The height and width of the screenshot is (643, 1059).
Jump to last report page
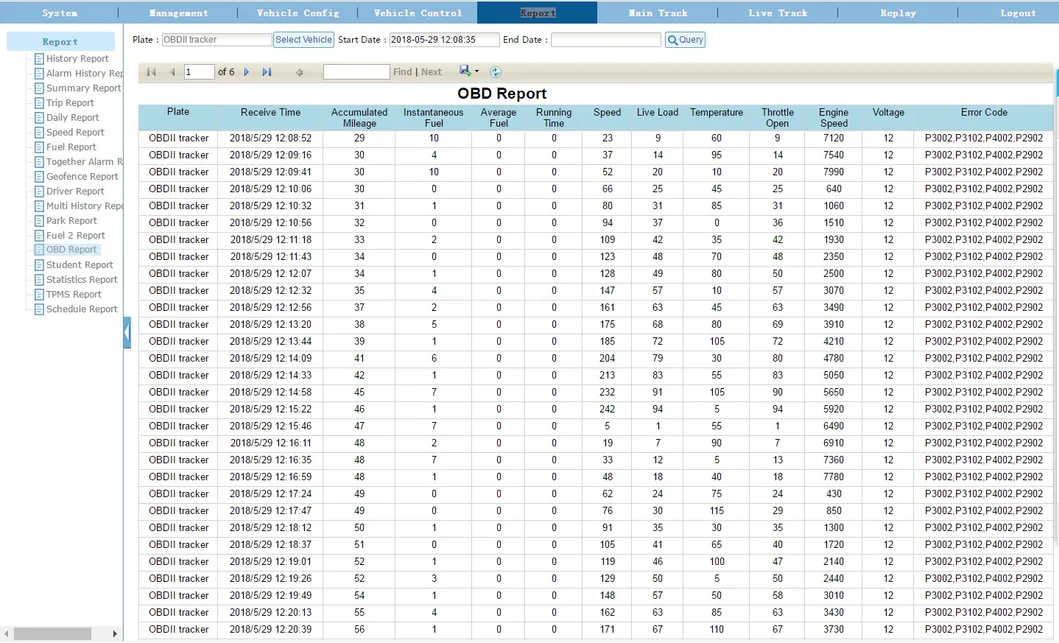click(x=267, y=72)
